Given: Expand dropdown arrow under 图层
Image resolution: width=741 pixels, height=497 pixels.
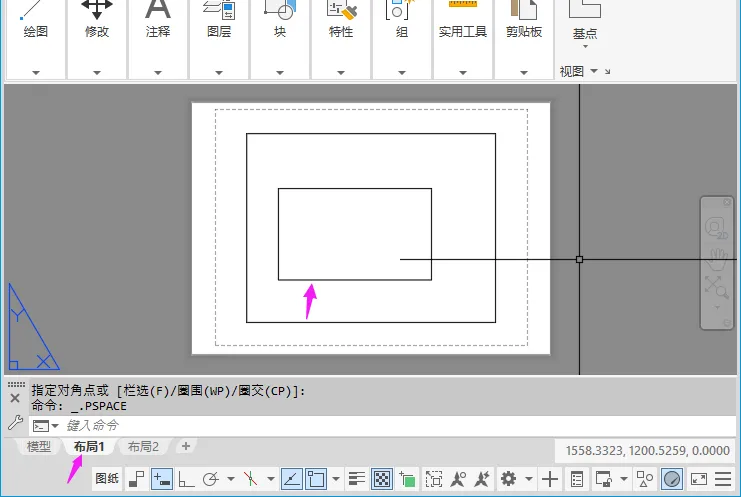Looking at the screenshot, I should 219,73.
